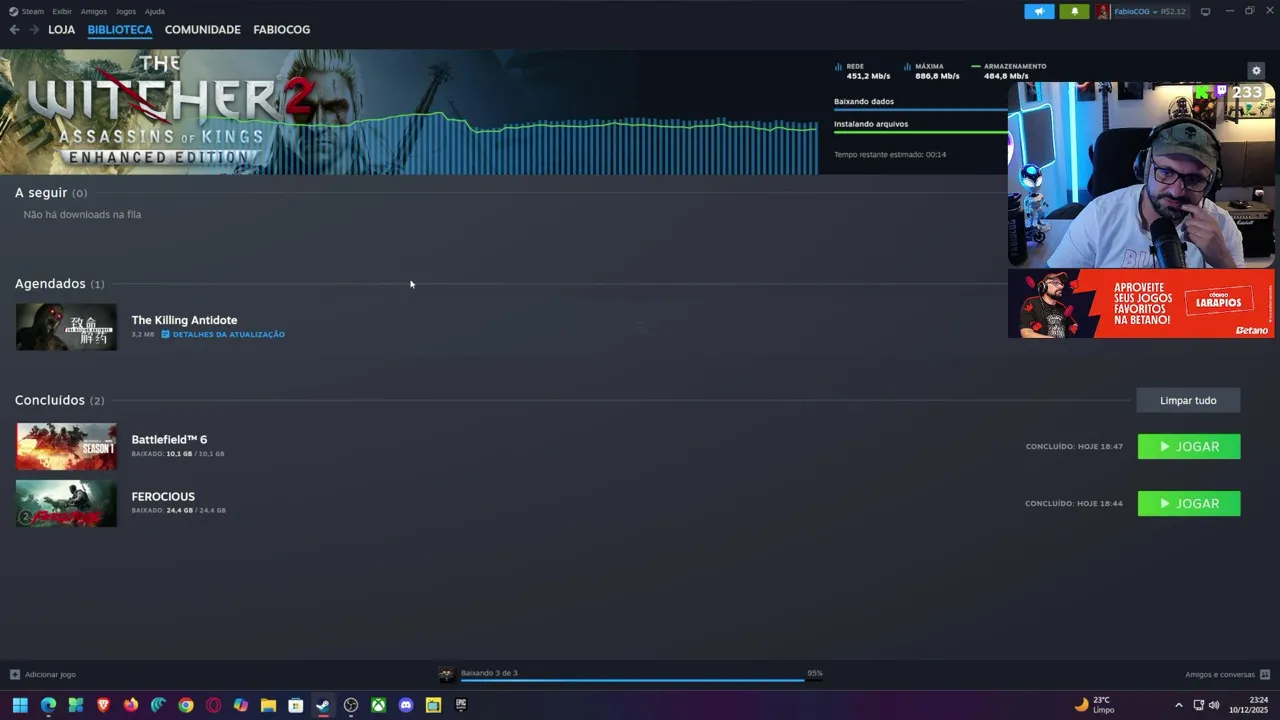Play Battlefield 6 with JOGAR button
The width and height of the screenshot is (1280, 720).
pyautogui.click(x=1189, y=447)
